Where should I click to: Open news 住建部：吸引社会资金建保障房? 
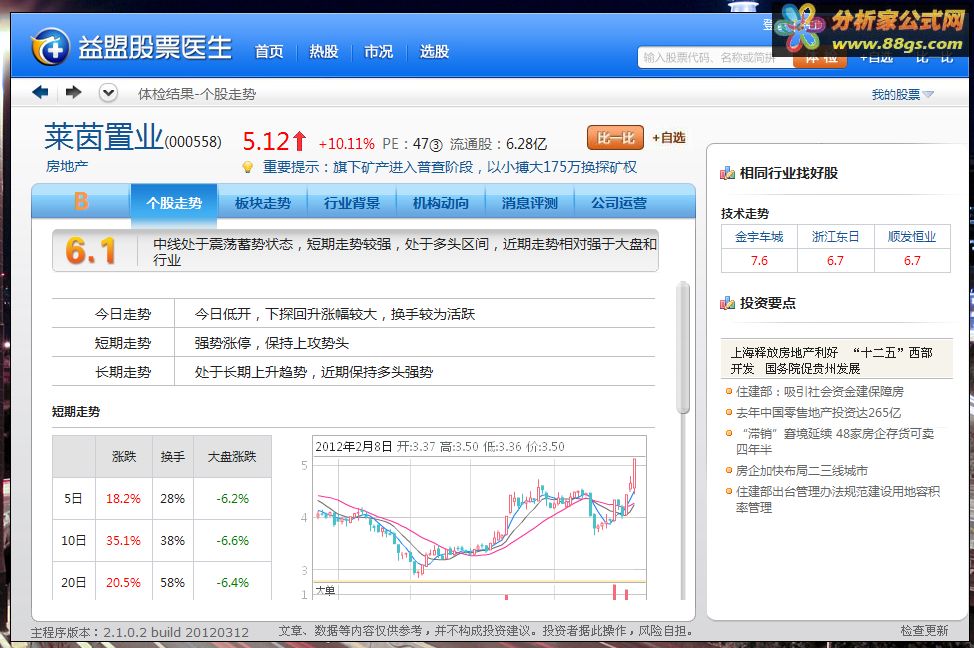[x=819, y=391]
